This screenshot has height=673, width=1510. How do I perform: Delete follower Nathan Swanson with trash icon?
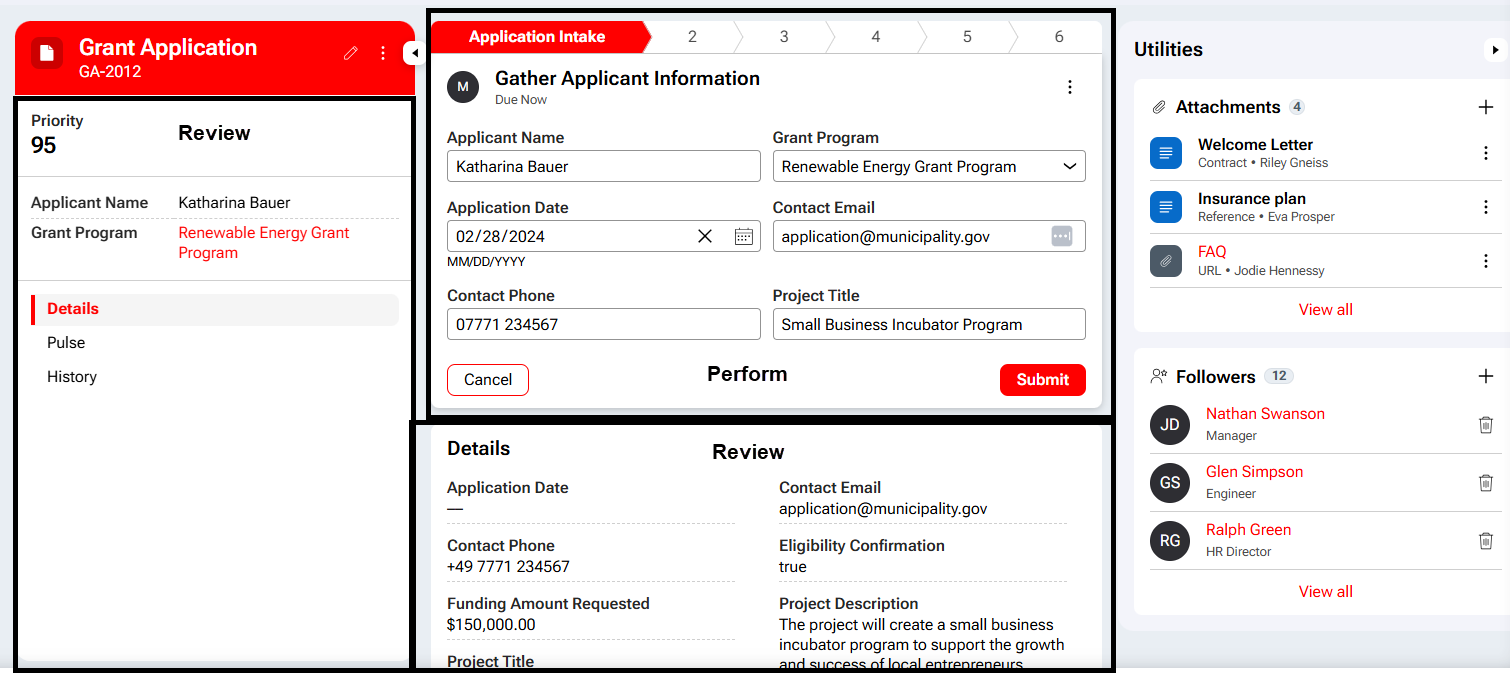coord(1485,425)
